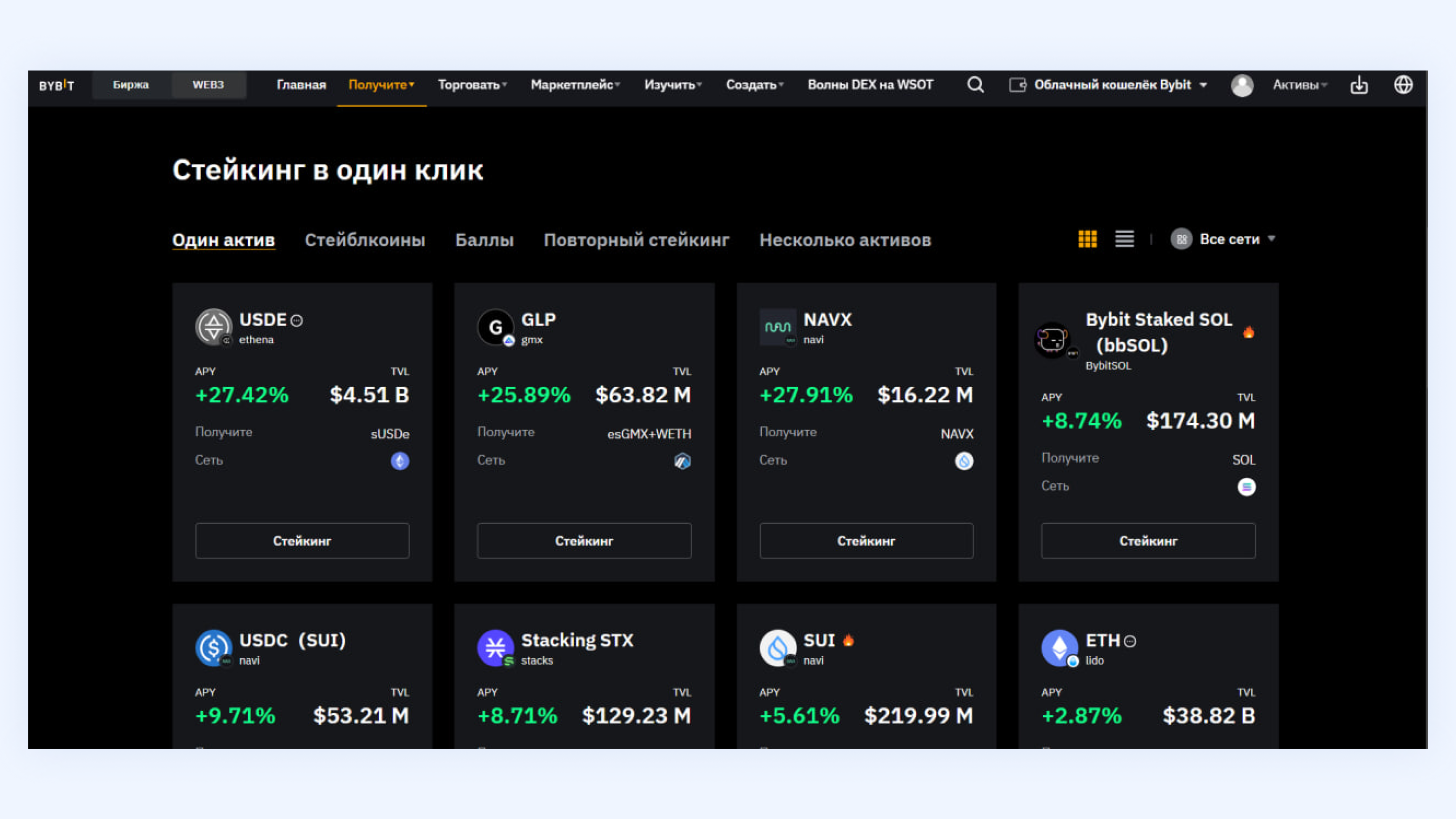Click the Ethereum network icon in USDE card
Viewport: 1456px width, 819px height.
399,461
